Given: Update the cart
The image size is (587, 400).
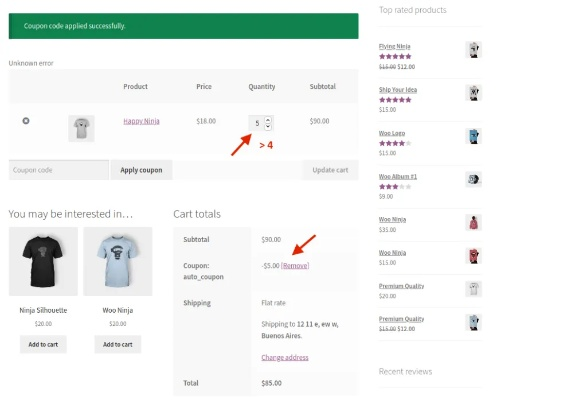Looking at the screenshot, I should coord(330,170).
